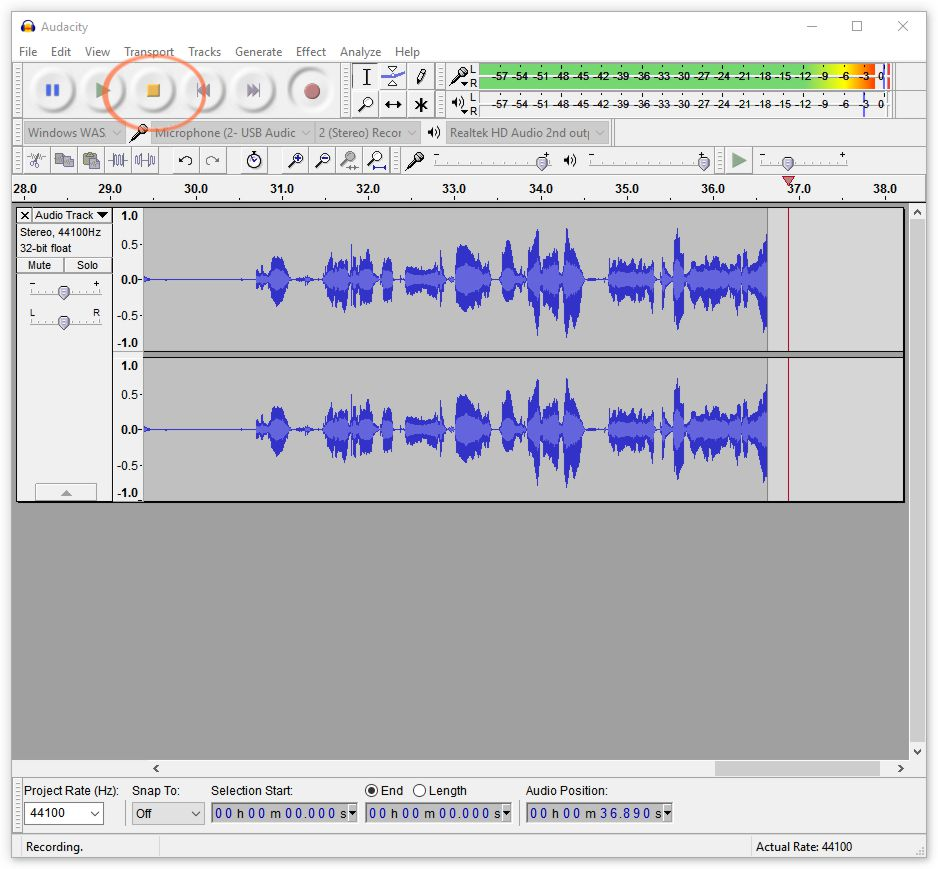Open the Help menu
Viewport: 938px width, 869px height.
(407, 51)
